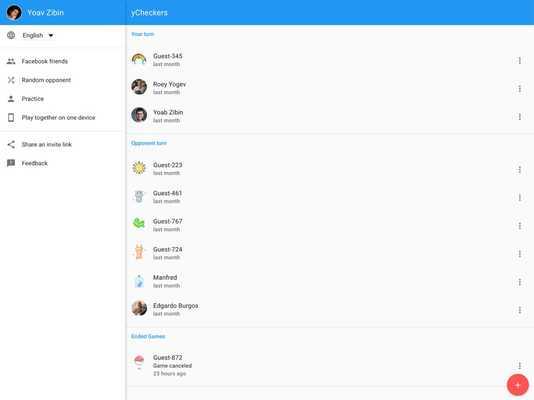Click the Opponent turn section header
This screenshot has height=400, width=534.
coord(149,143)
